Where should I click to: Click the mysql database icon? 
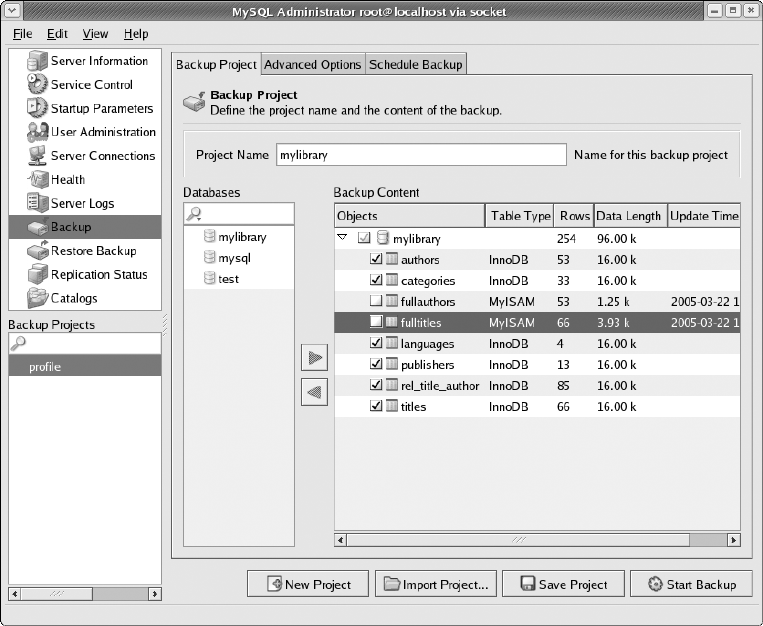pyautogui.click(x=209, y=258)
